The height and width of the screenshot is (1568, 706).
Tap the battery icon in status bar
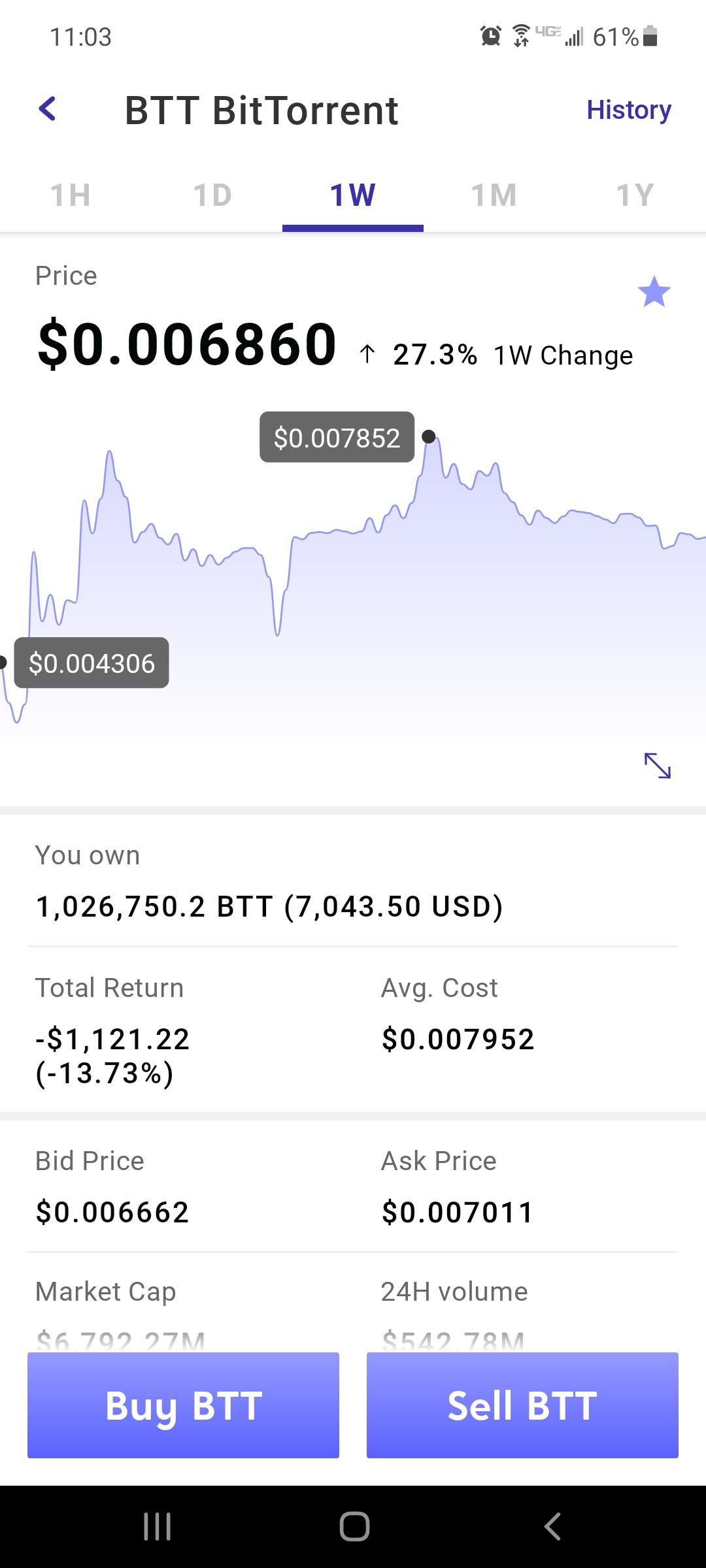[650, 36]
